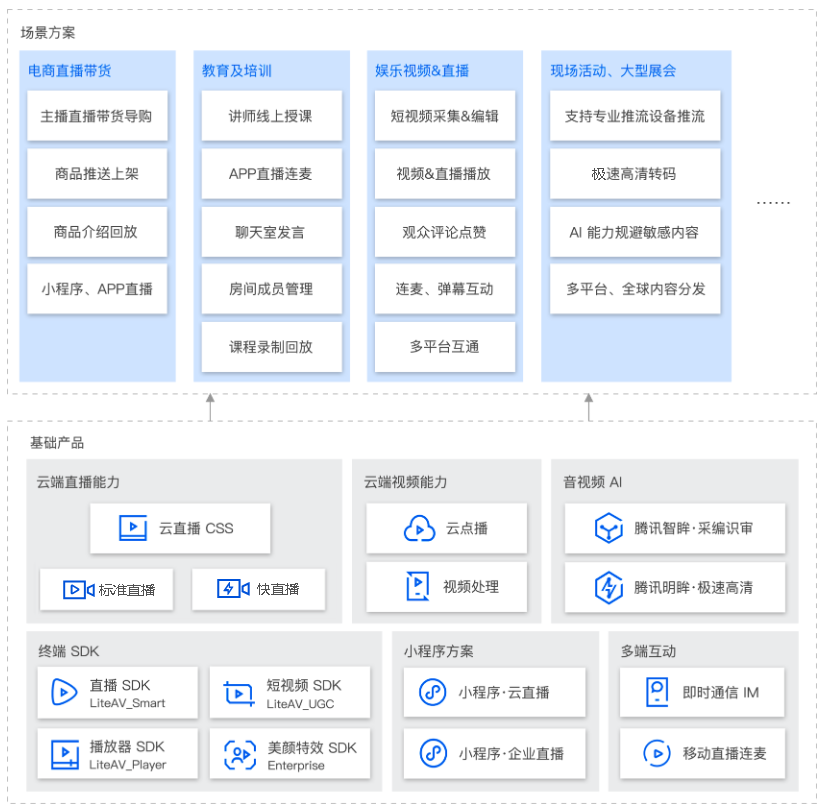Open the 移动直播连麦 icon
This screenshot has height=811, width=826.
click(x=658, y=753)
